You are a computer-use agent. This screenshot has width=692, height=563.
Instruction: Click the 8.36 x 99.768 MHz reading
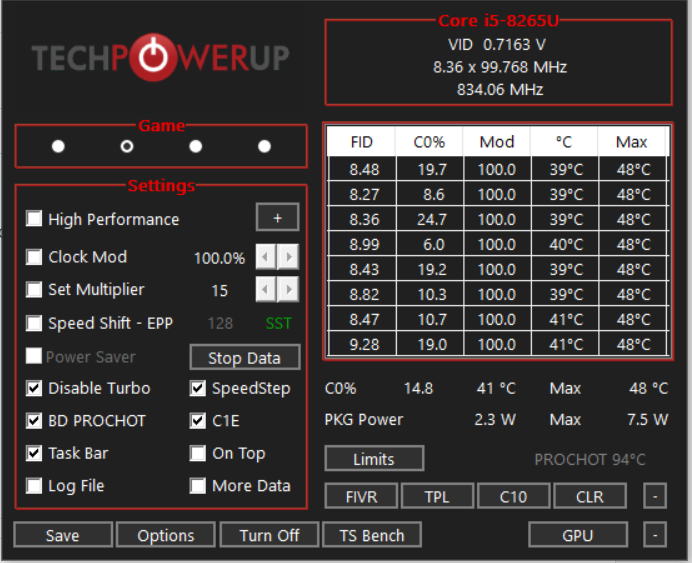[500, 67]
